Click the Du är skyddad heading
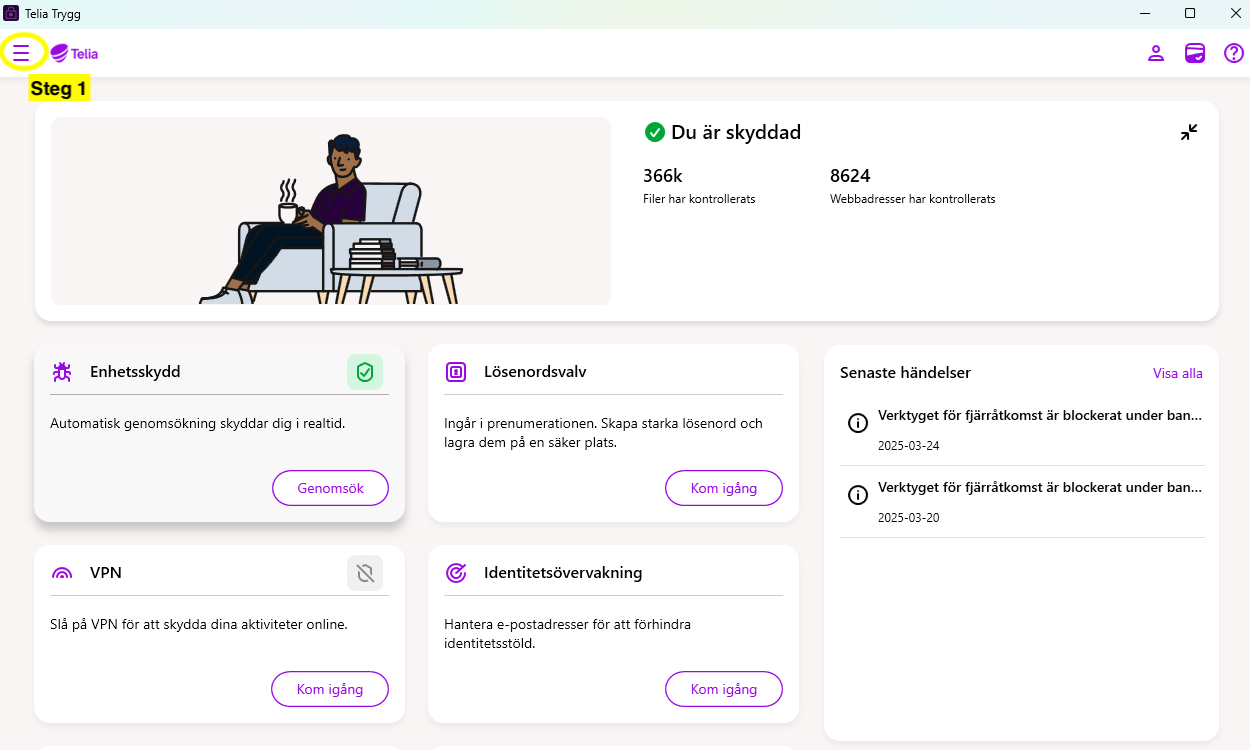The height and width of the screenshot is (753, 1252). point(736,132)
